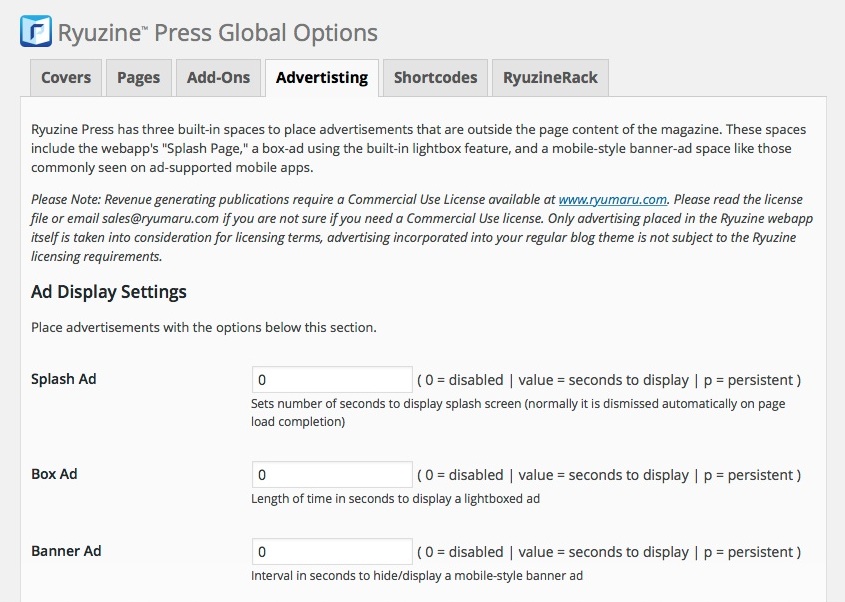Viewport: 845px width, 602px height.
Task: Click the Ad Display Settings heading
Action: (109, 293)
